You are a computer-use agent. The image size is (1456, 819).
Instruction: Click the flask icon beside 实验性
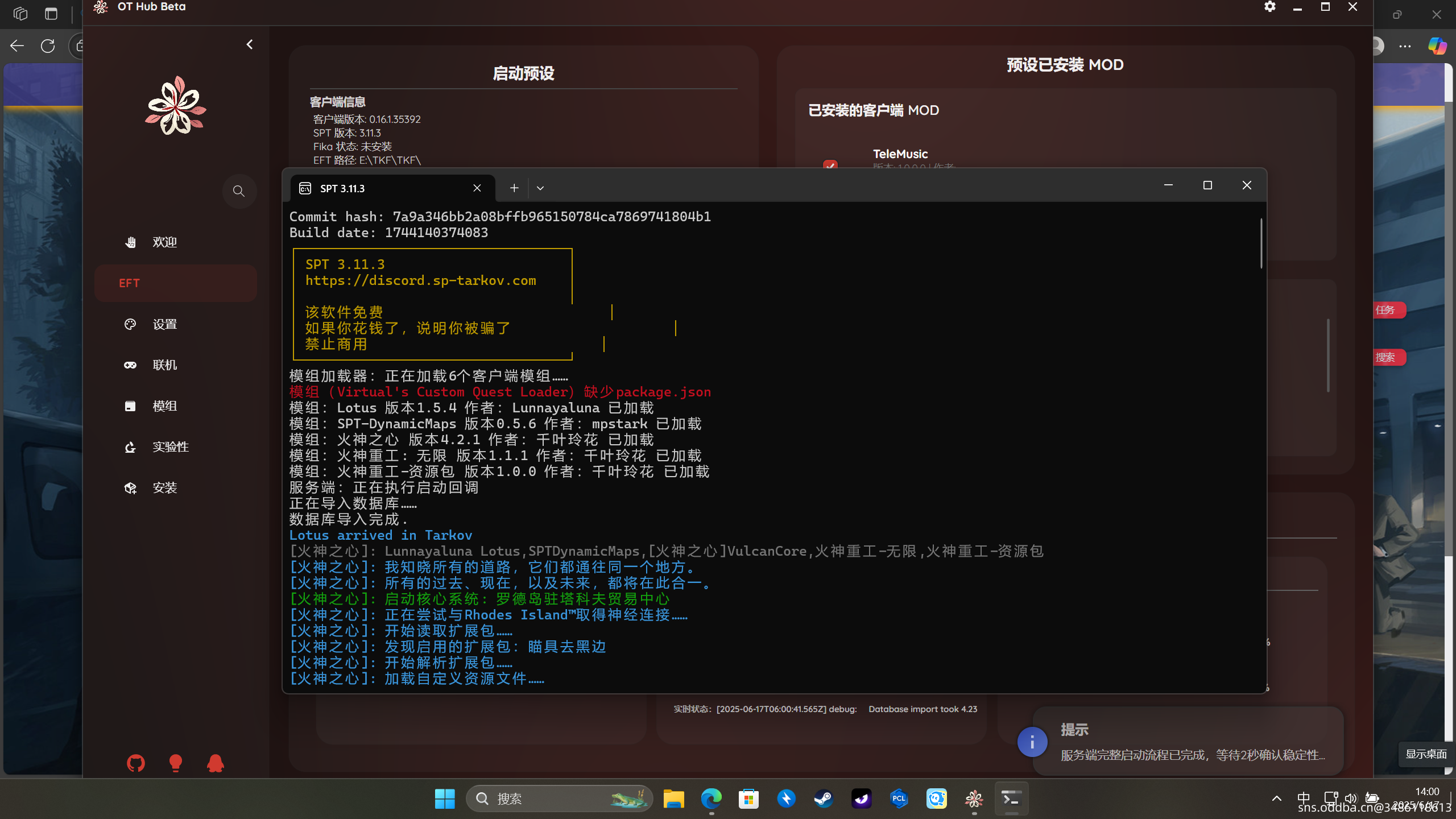coord(130,447)
